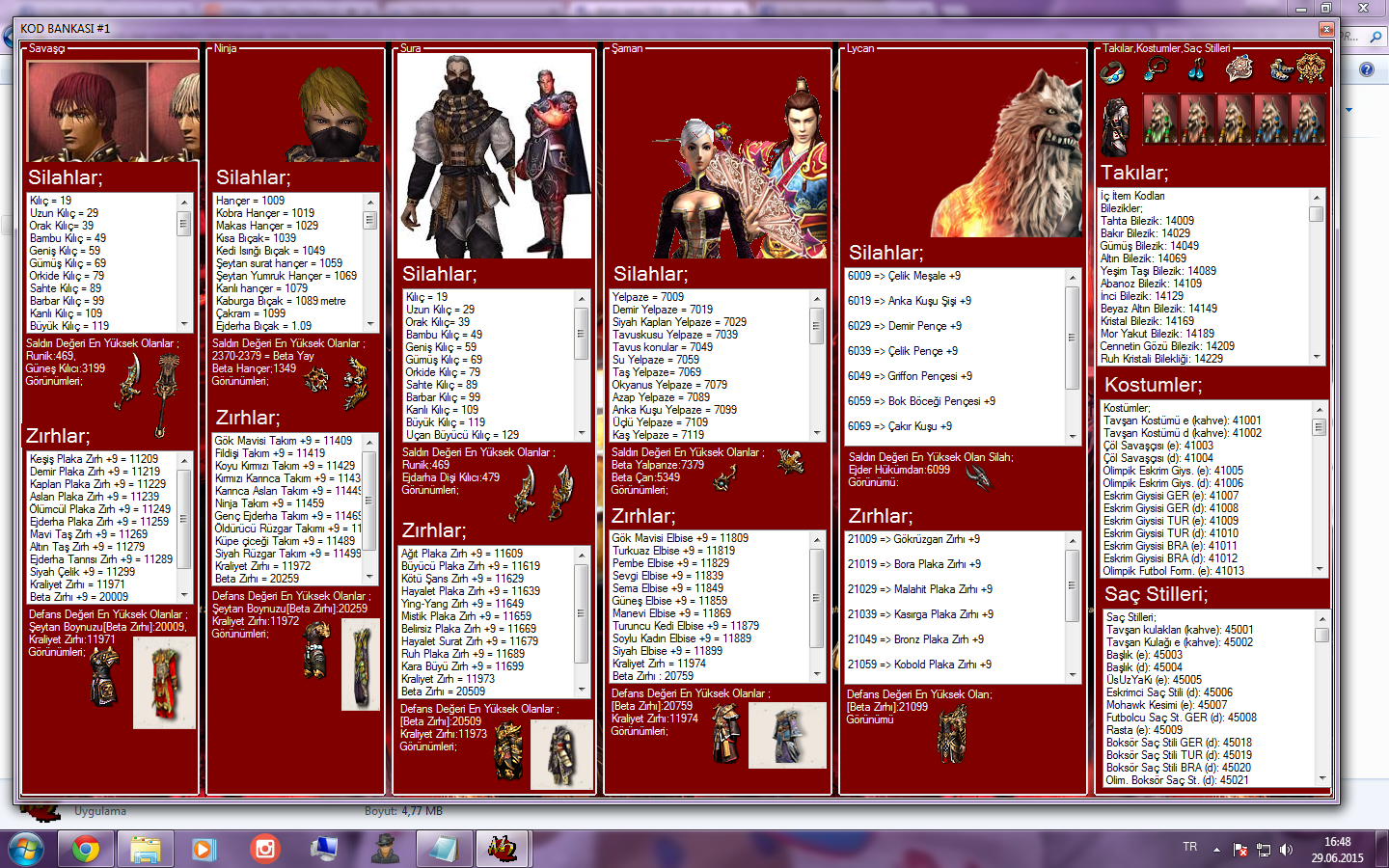Viewport: 1389px width, 868px height.
Task: Close the KOD BANKASI #1 window
Action: pyautogui.click(x=1326, y=29)
